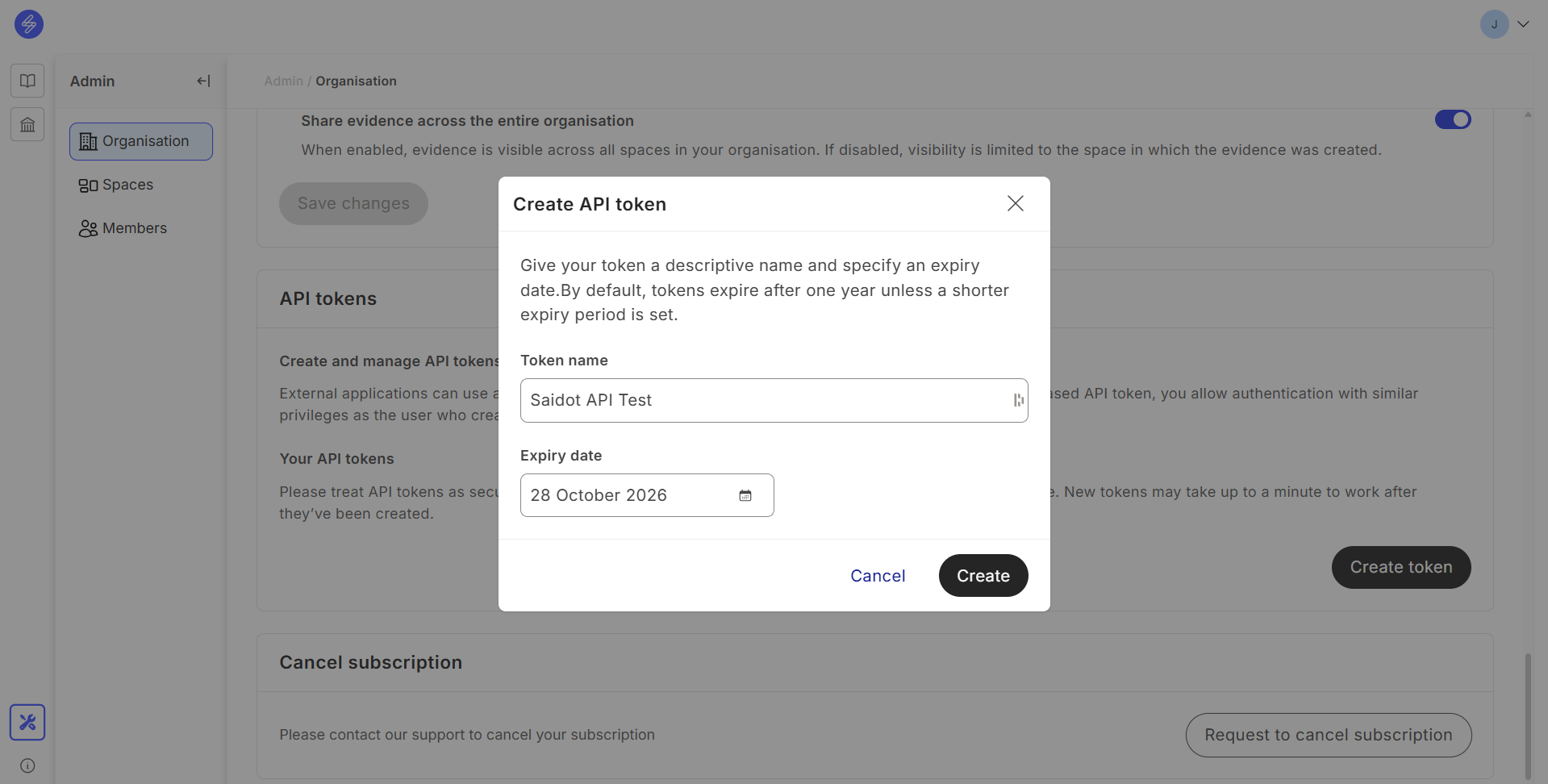Click the Token name input field
Image resolution: width=1548 pixels, height=784 pixels.
762,400
